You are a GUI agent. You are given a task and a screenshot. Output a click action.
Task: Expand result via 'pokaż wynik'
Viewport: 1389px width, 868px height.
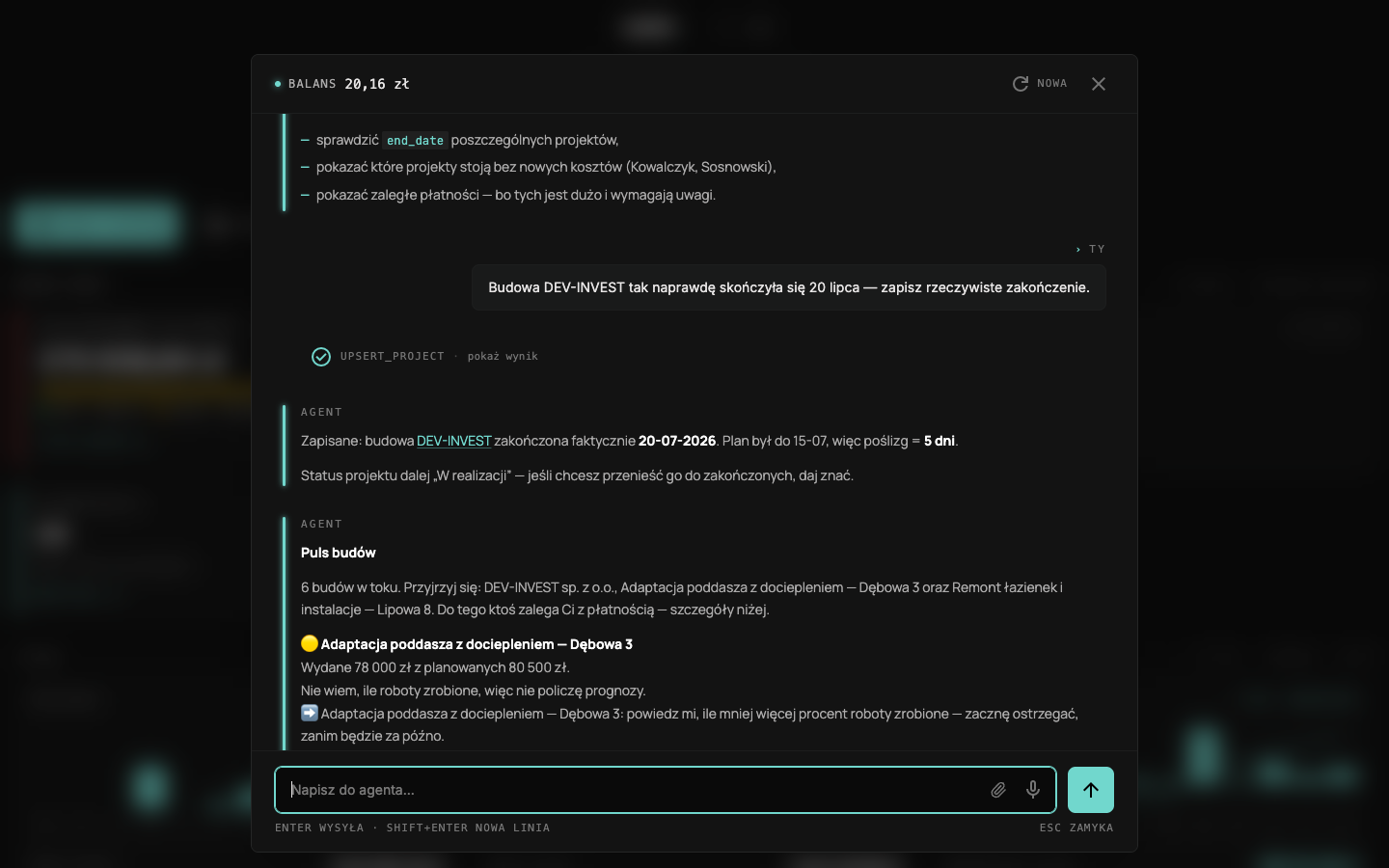point(503,357)
